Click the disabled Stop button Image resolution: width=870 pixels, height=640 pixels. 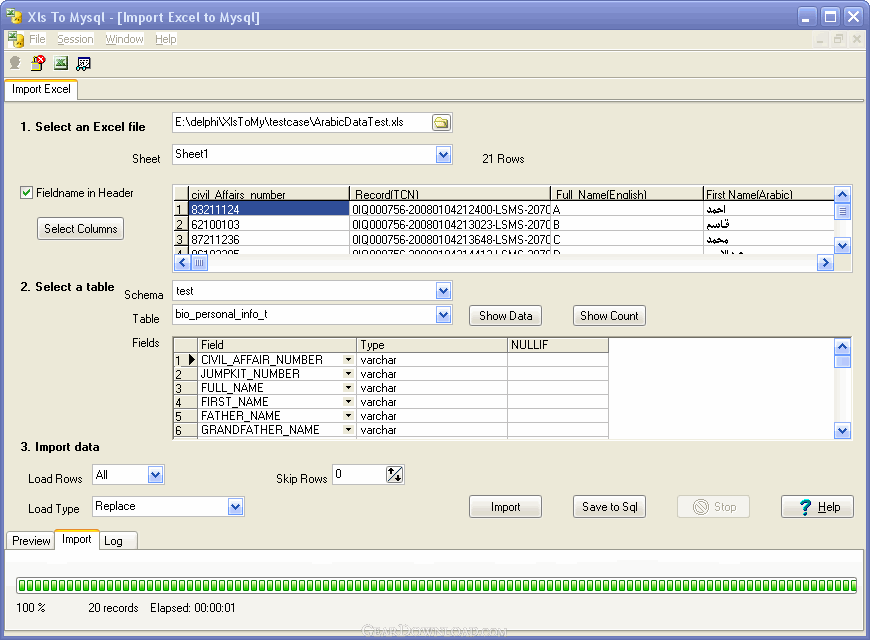click(713, 507)
